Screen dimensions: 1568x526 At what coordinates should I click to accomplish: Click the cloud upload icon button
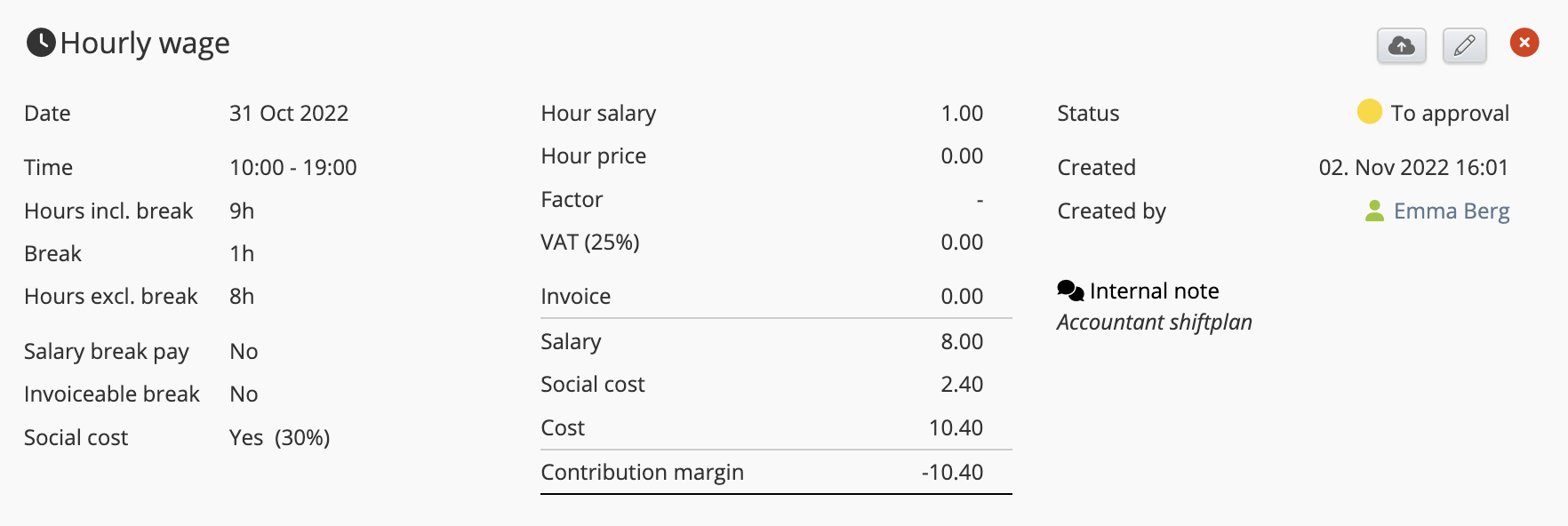(1401, 45)
